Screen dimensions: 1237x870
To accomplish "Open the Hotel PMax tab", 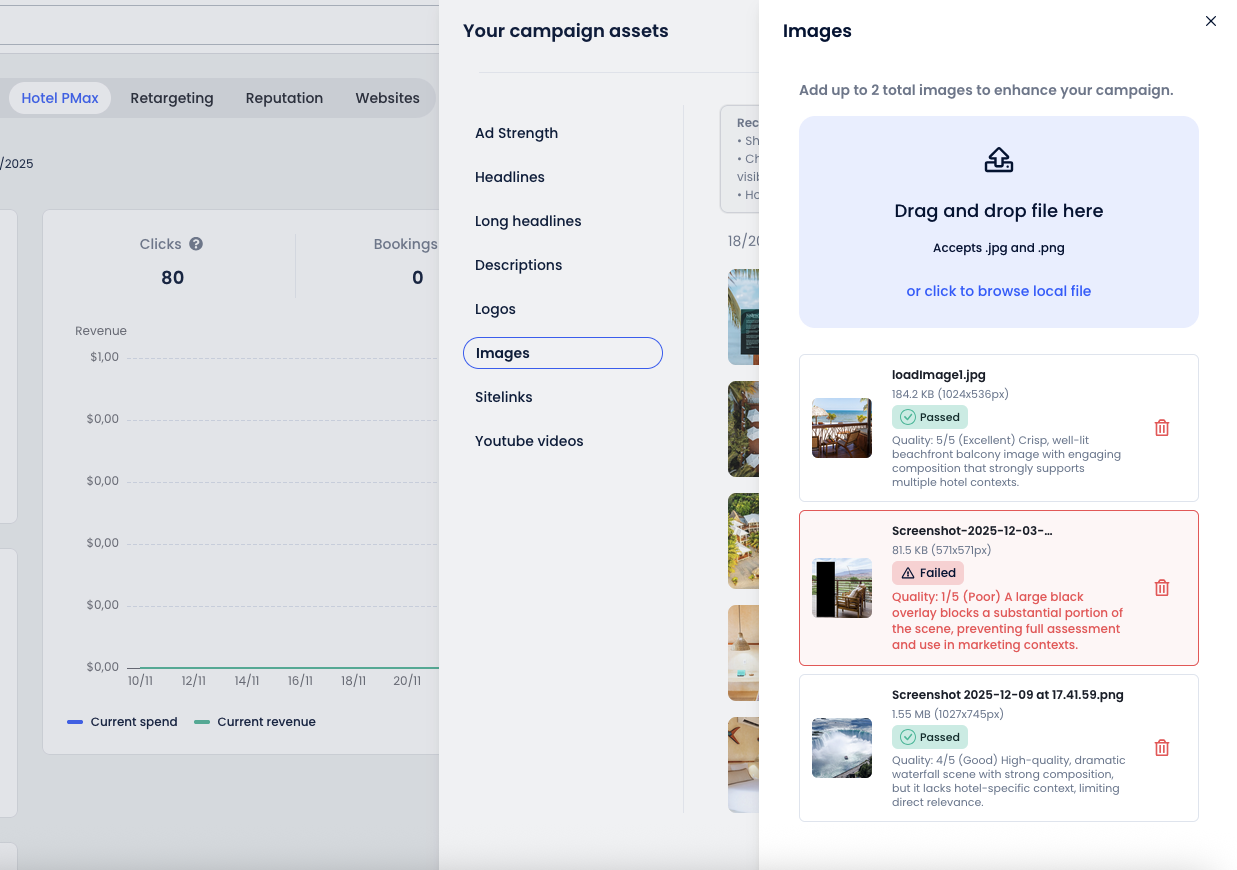I will coord(60,98).
